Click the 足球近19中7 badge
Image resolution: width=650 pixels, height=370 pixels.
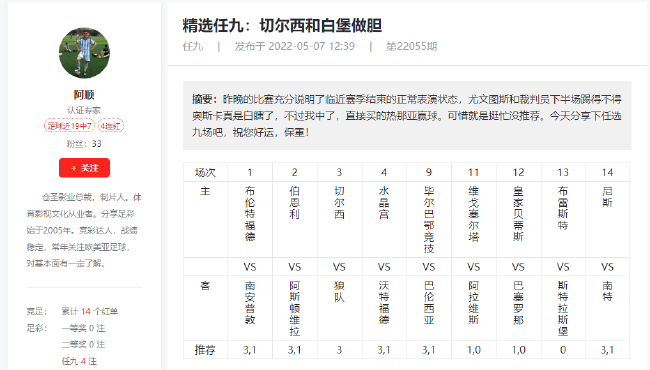coord(69,126)
